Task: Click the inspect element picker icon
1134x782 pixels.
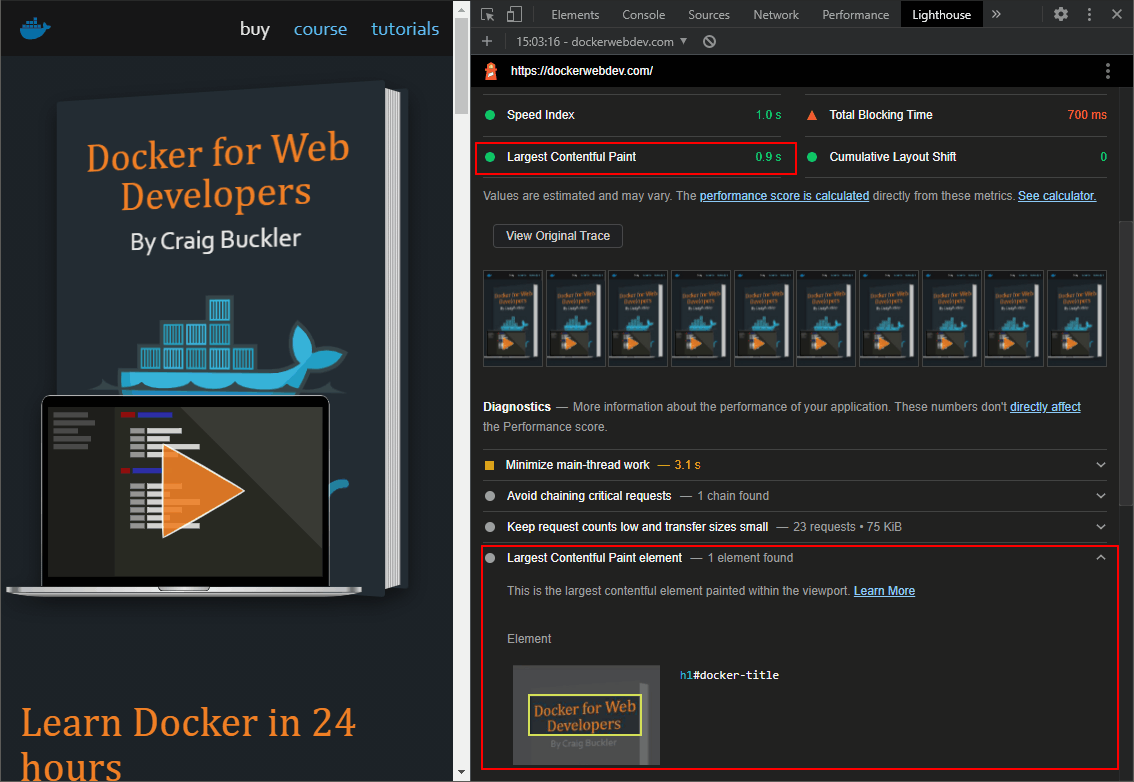Action: tap(487, 15)
